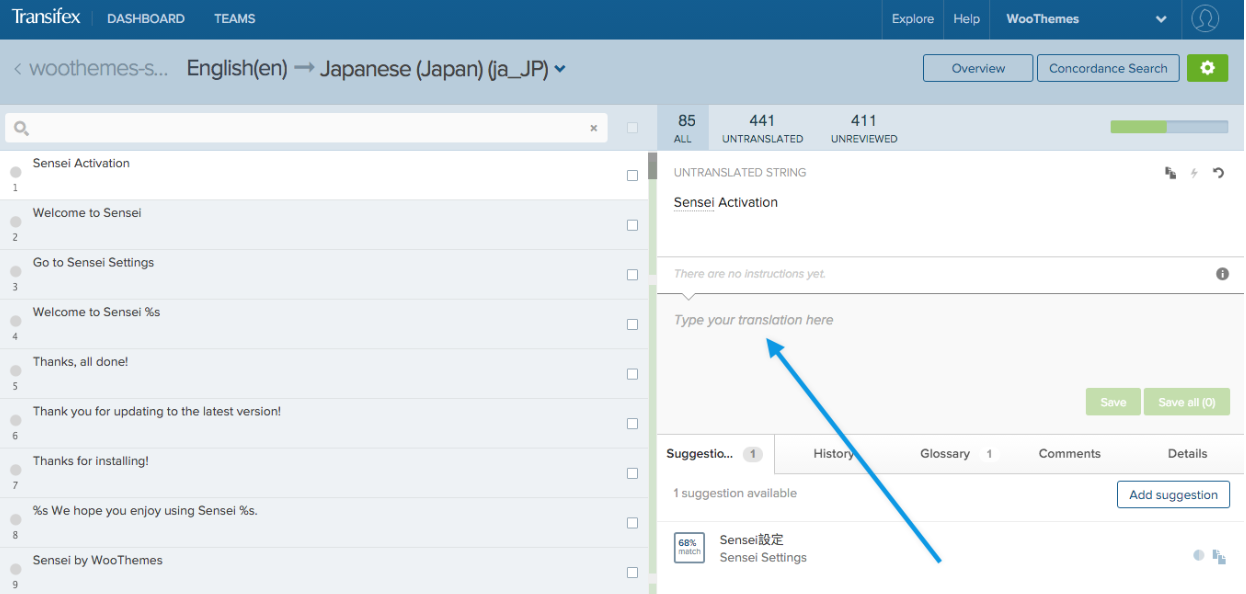
Task: Click the underlined Sensei glossary term
Action: click(694, 202)
